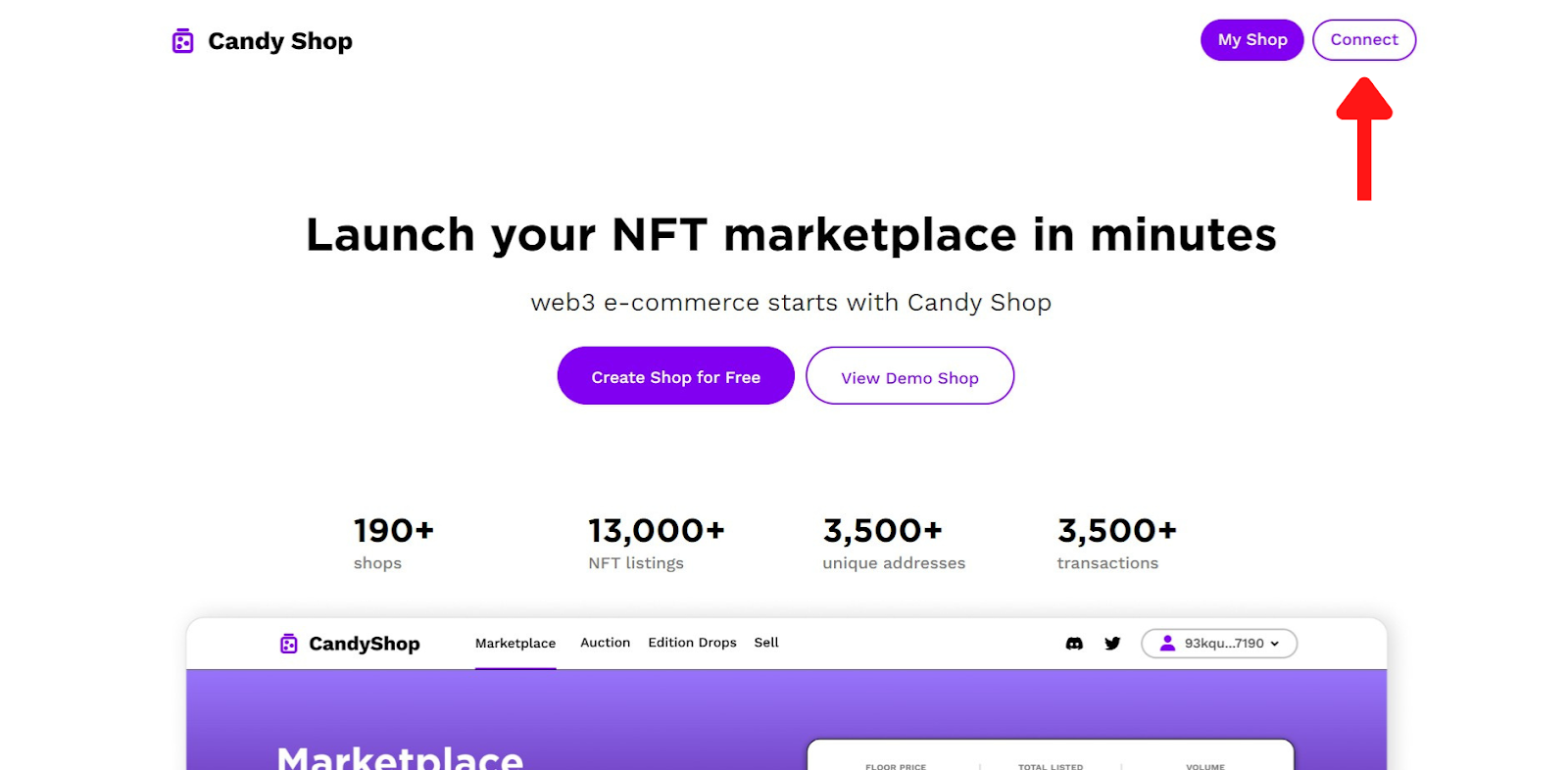Image resolution: width=1568 pixels, height=770 pixels.
Task: Select the '190+' shops statistic
Action: coord(394,531)
